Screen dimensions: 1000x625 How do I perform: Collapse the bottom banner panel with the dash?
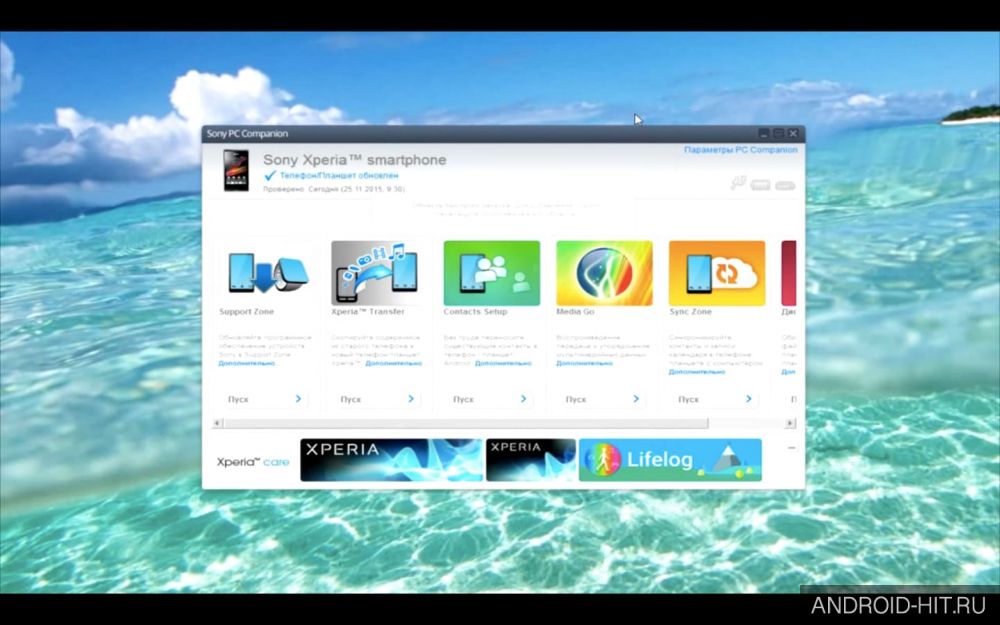791,448
